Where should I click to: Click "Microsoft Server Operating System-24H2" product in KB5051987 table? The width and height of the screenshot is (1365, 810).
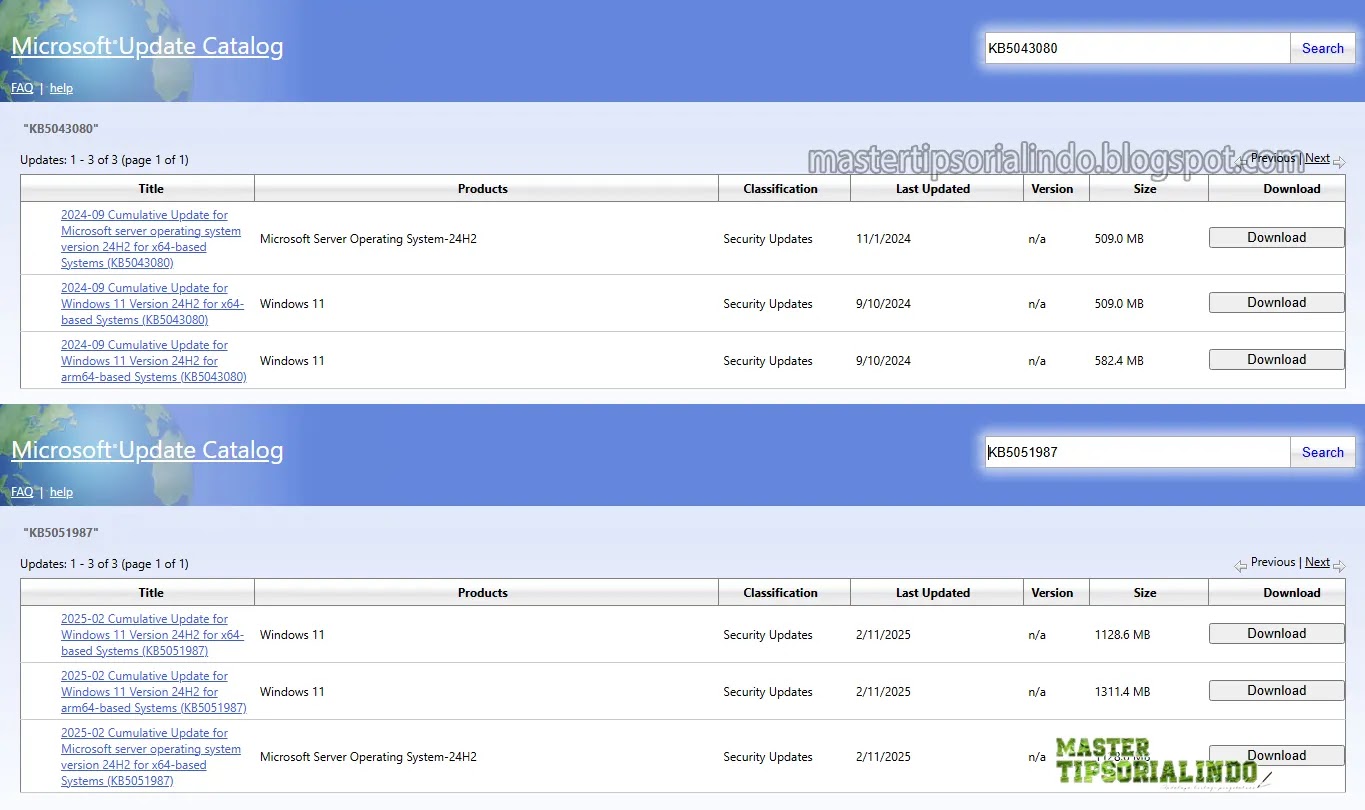click(x=368, y=757)
